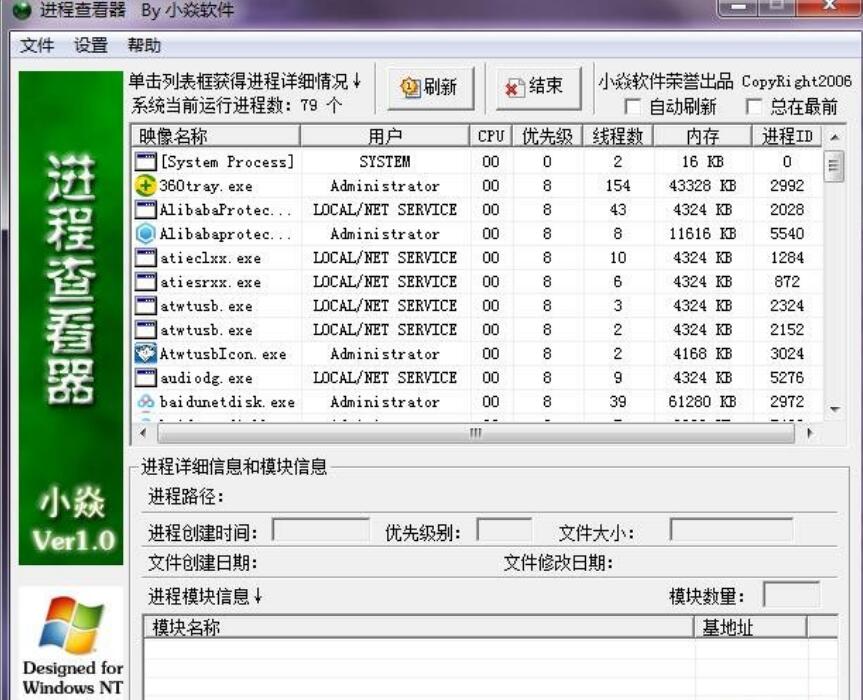The height and width of the screenshot is (700, 863).
Task: Sort by 线程数 column header
Action: (x=618, y=136)
